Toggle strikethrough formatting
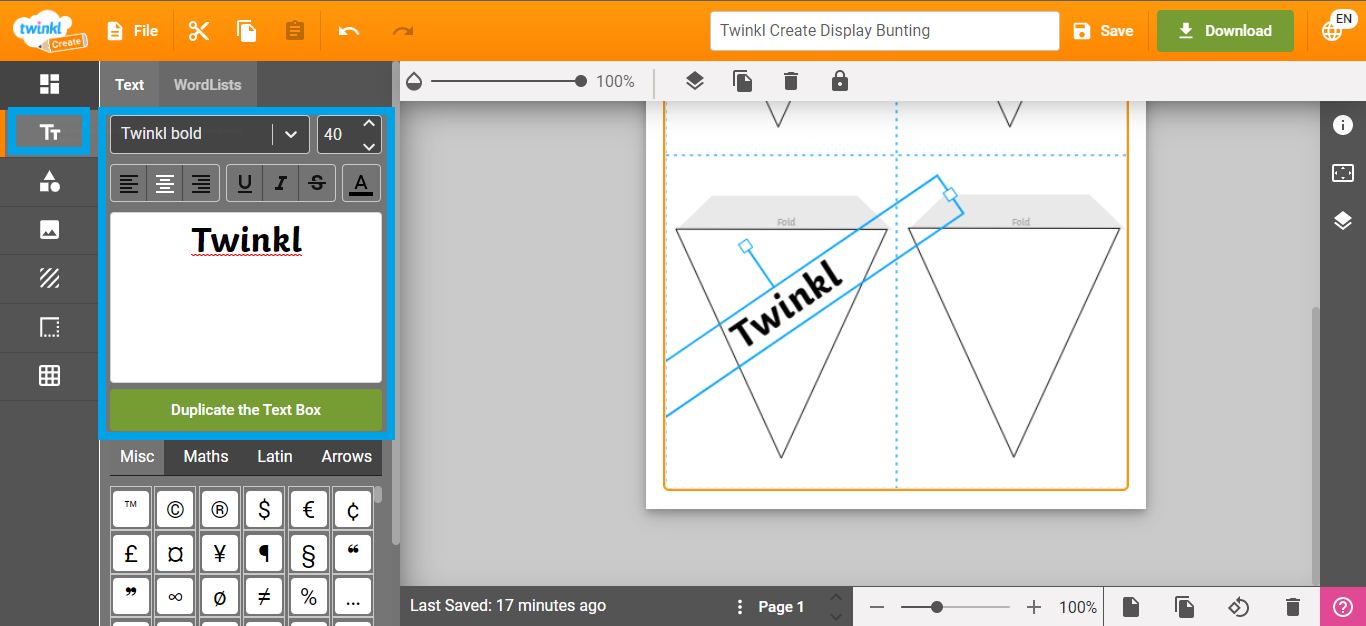This screenshot has width=1366, height=626. click(317, 183)
